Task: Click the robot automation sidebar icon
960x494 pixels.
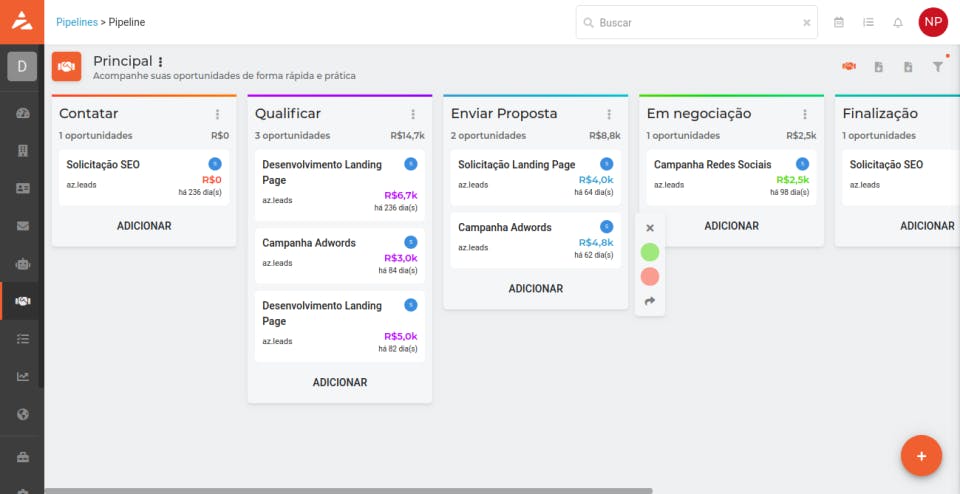Action: click(22, 264)
